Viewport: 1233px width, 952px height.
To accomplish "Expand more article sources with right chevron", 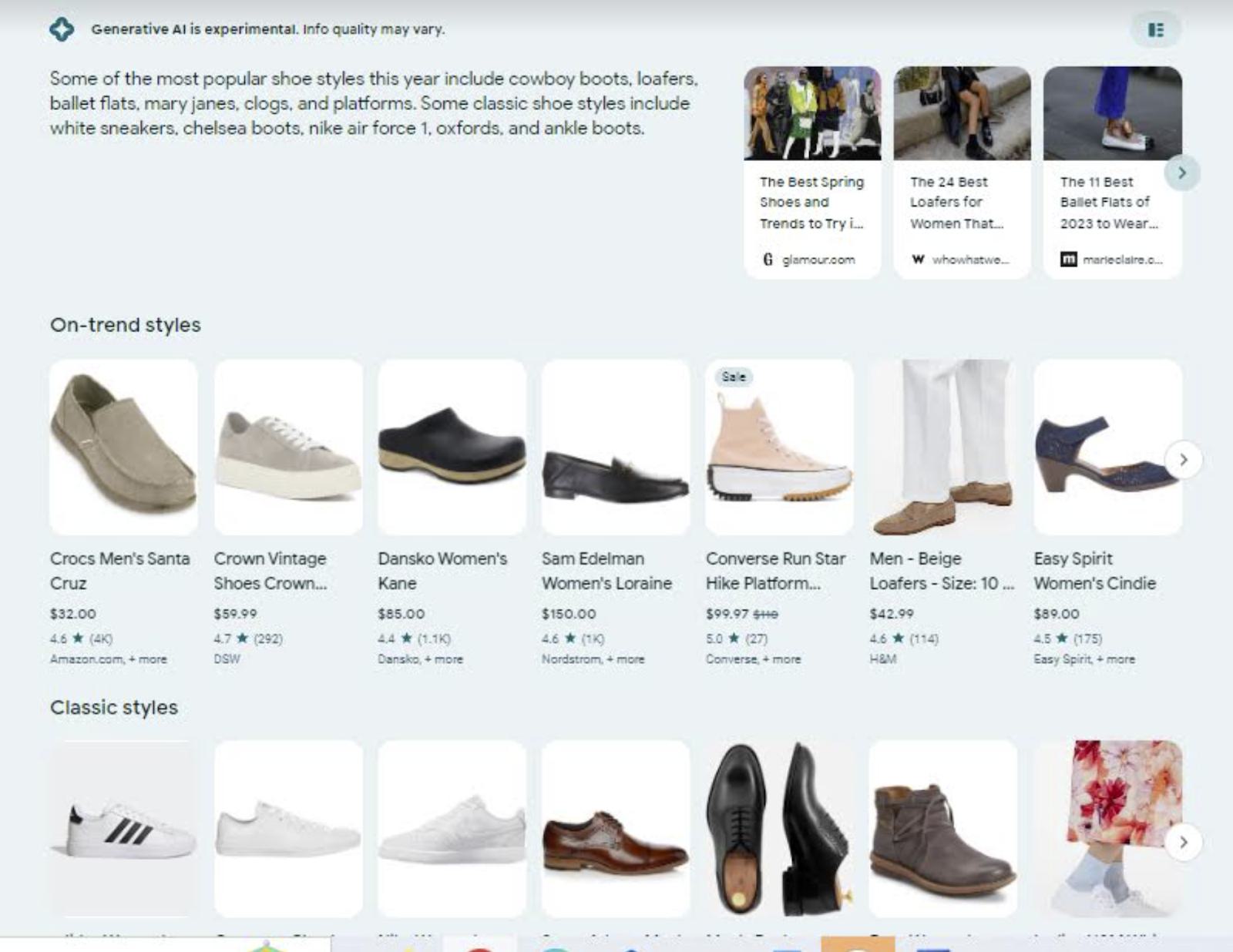I will [1181, 173].
